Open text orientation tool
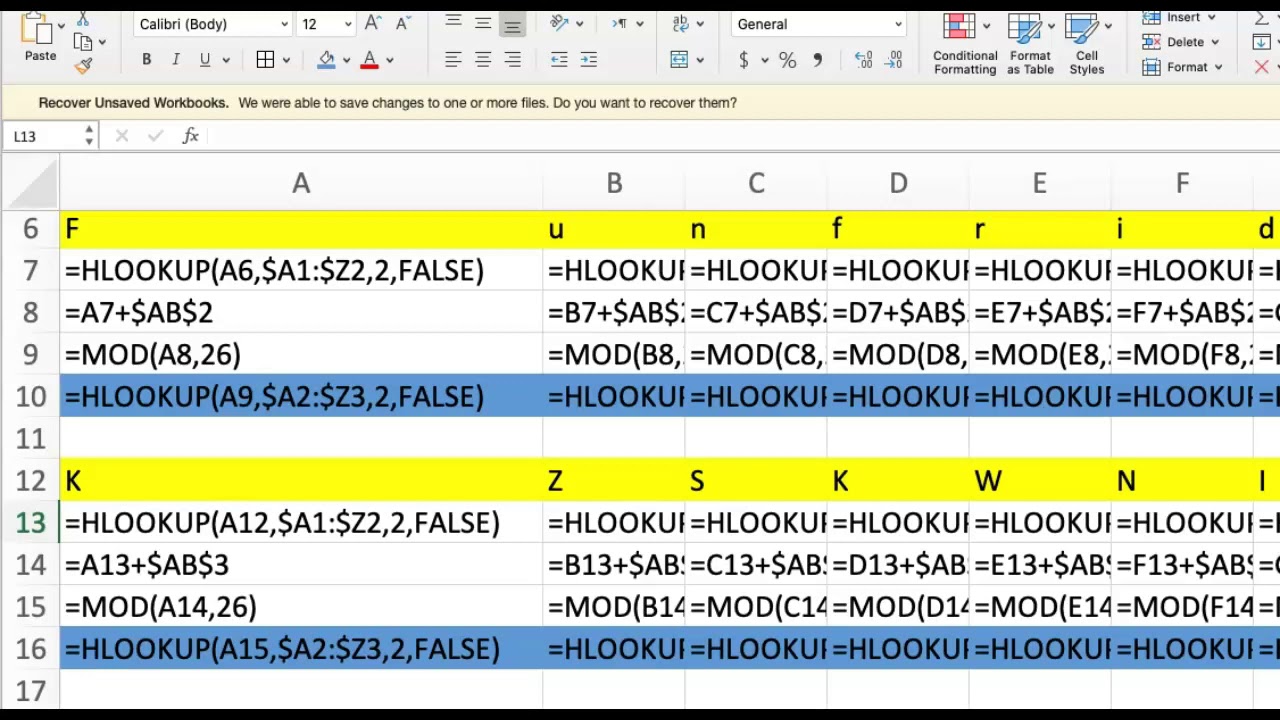The height and width of the screenshot is (720, 1280). coord(559,23)
